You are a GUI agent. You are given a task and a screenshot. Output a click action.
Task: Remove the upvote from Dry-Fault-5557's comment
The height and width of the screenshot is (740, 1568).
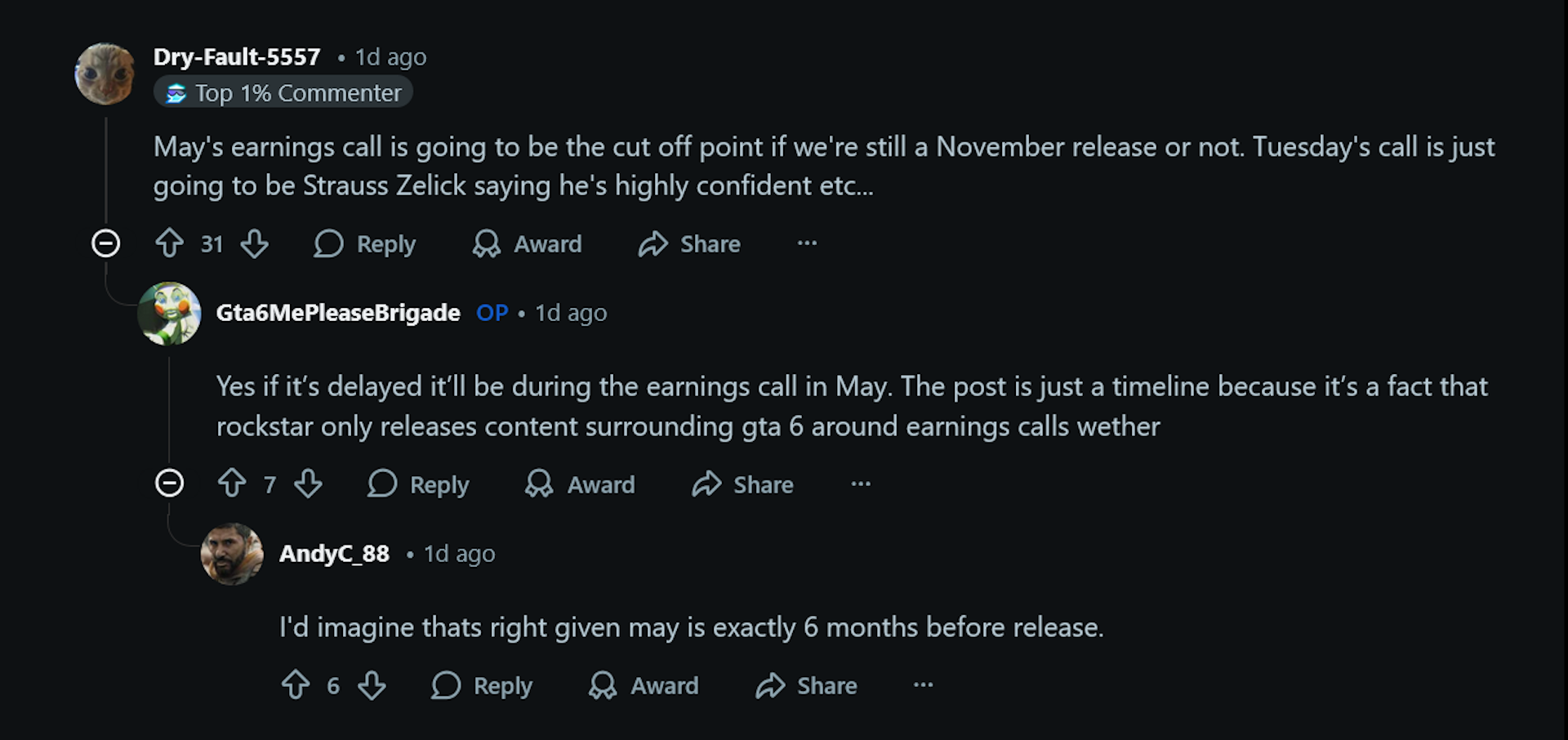(169, 243)
